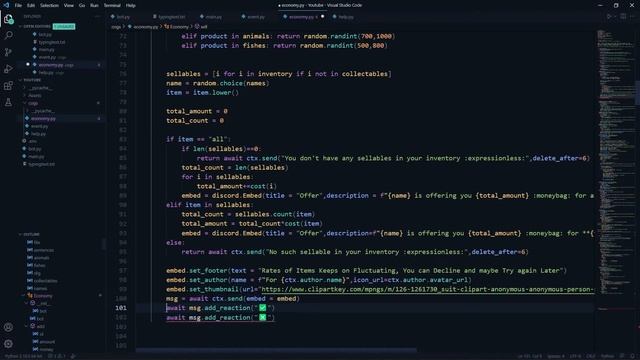Click the Economy class icon in Outline
640x360 pixels.
(x=30, y=296)
